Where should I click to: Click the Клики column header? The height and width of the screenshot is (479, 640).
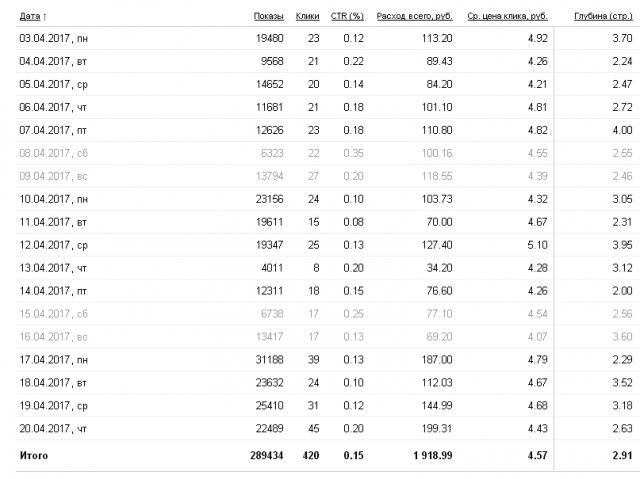307,16
